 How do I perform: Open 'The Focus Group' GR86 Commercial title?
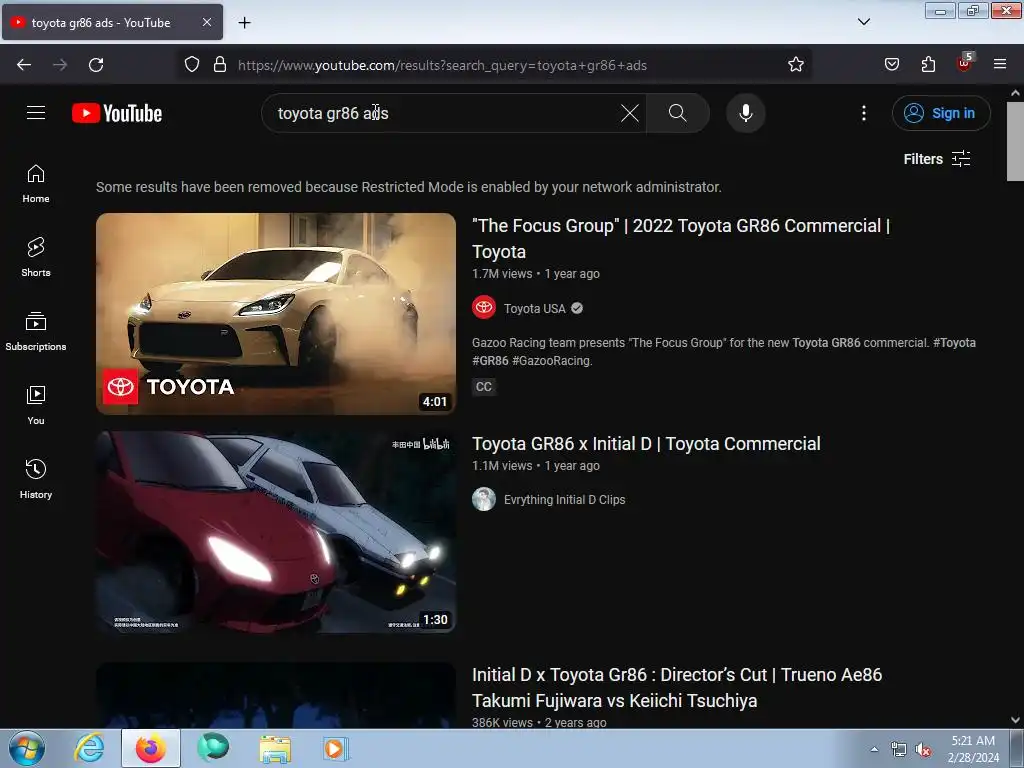pos(680,238)
